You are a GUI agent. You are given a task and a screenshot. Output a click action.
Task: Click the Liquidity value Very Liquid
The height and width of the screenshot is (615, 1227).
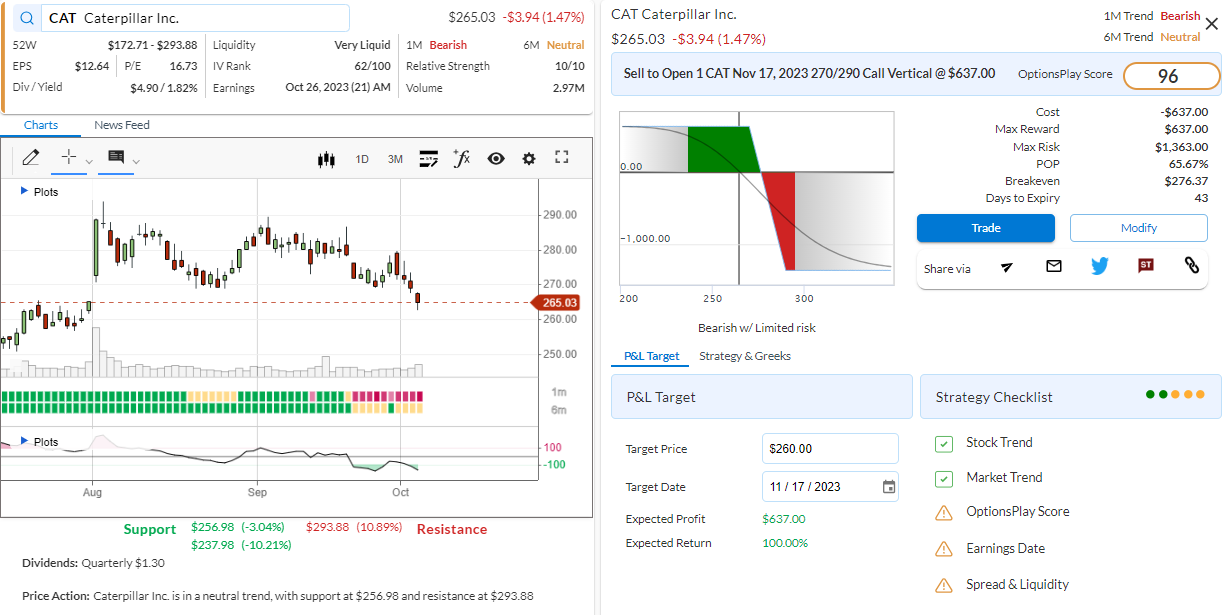point(362,45)
